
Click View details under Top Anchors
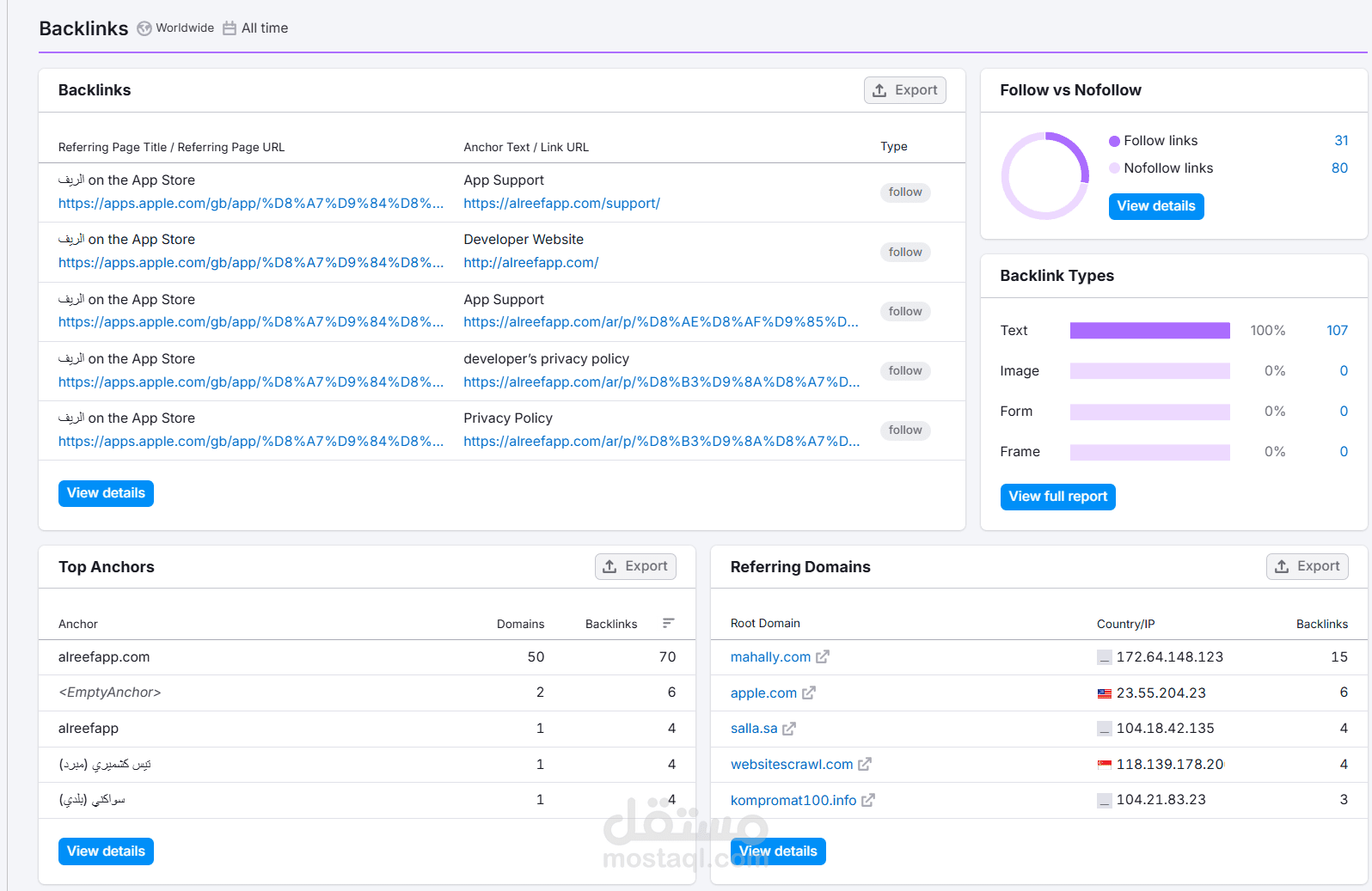pyautogui.click(x=106, y=851)
